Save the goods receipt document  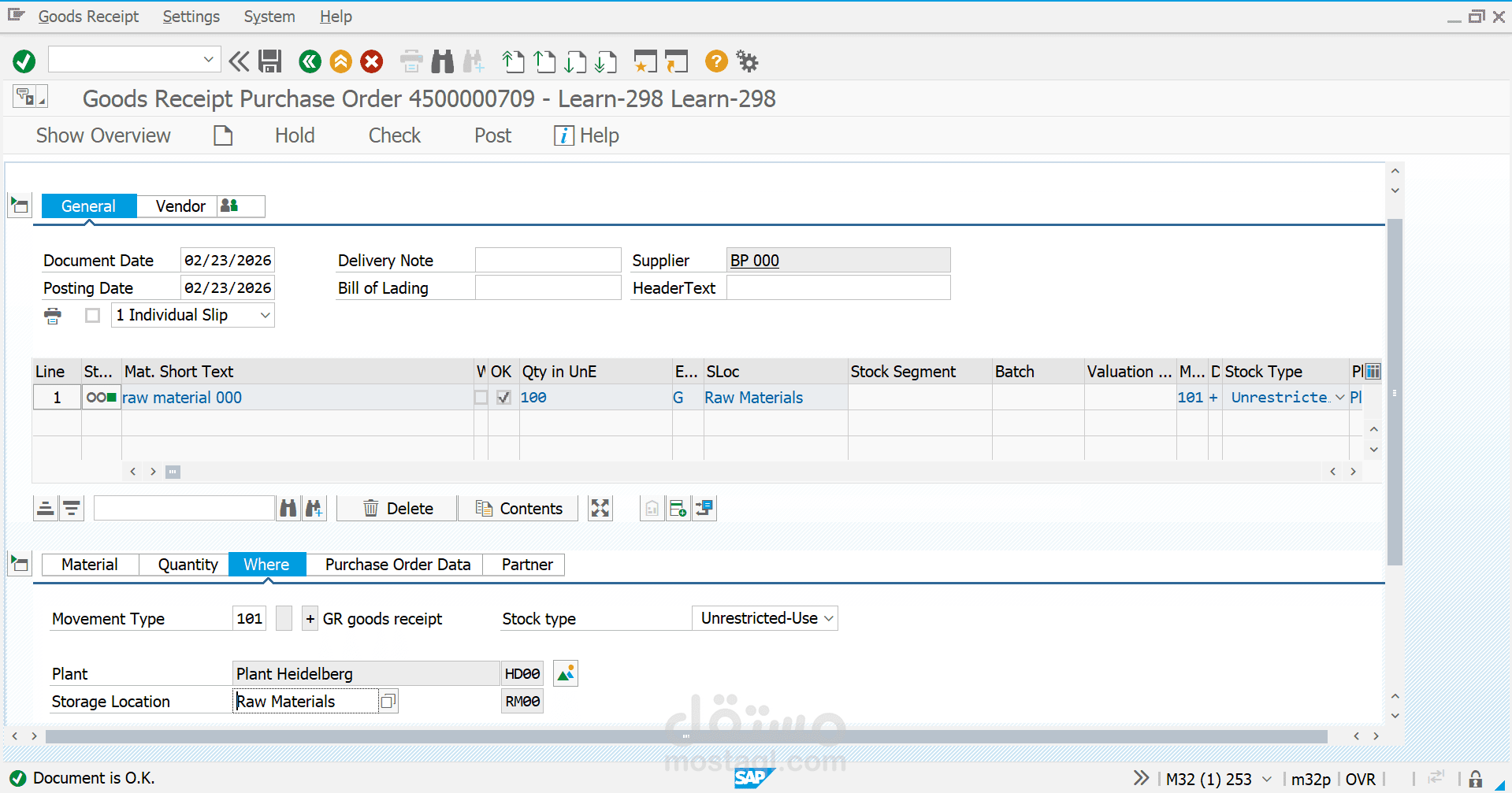coord(269,61)
